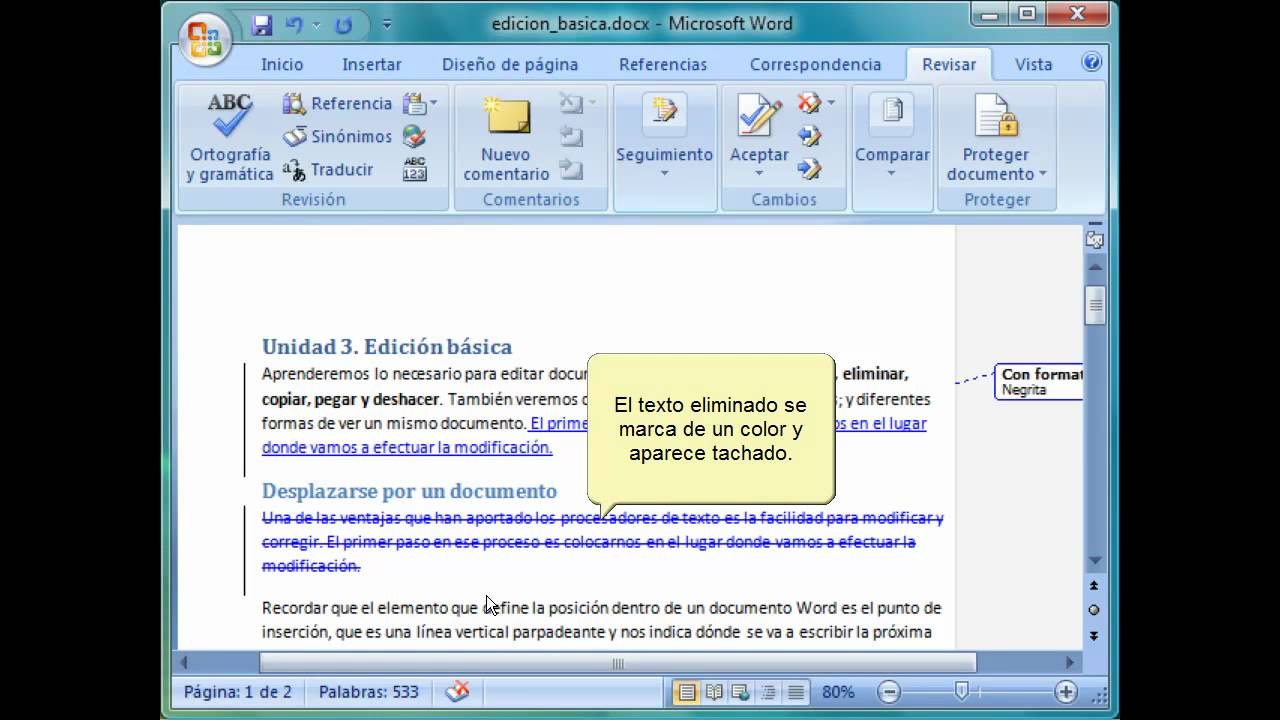Switch to Draft view
The height and width of the screenshot is (720, 1280).
pos(796,692)
